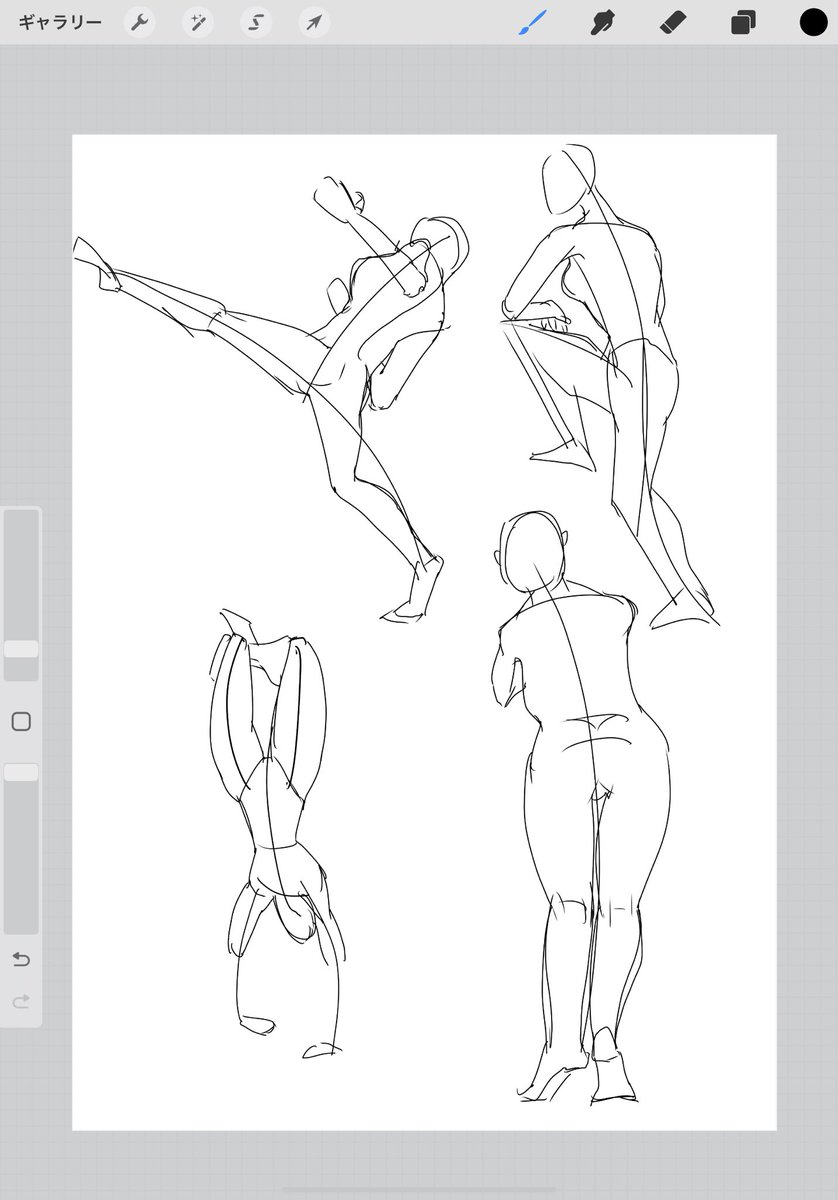Image resolution: width=838 pixels, height=1200 pixels.
Task: Tap the square modify button in sidebar
Action: click(x=21, y=722)
